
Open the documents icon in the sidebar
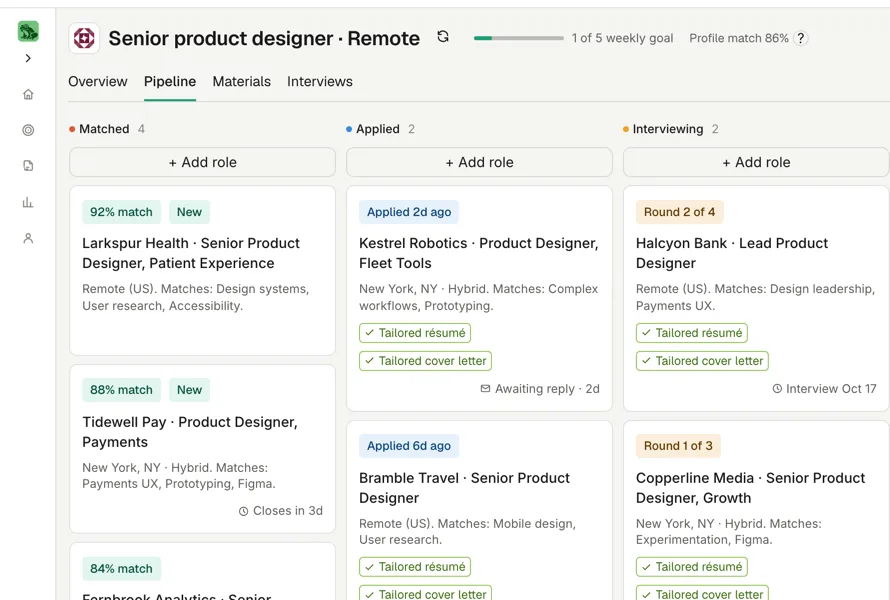(x=28, y=166)
